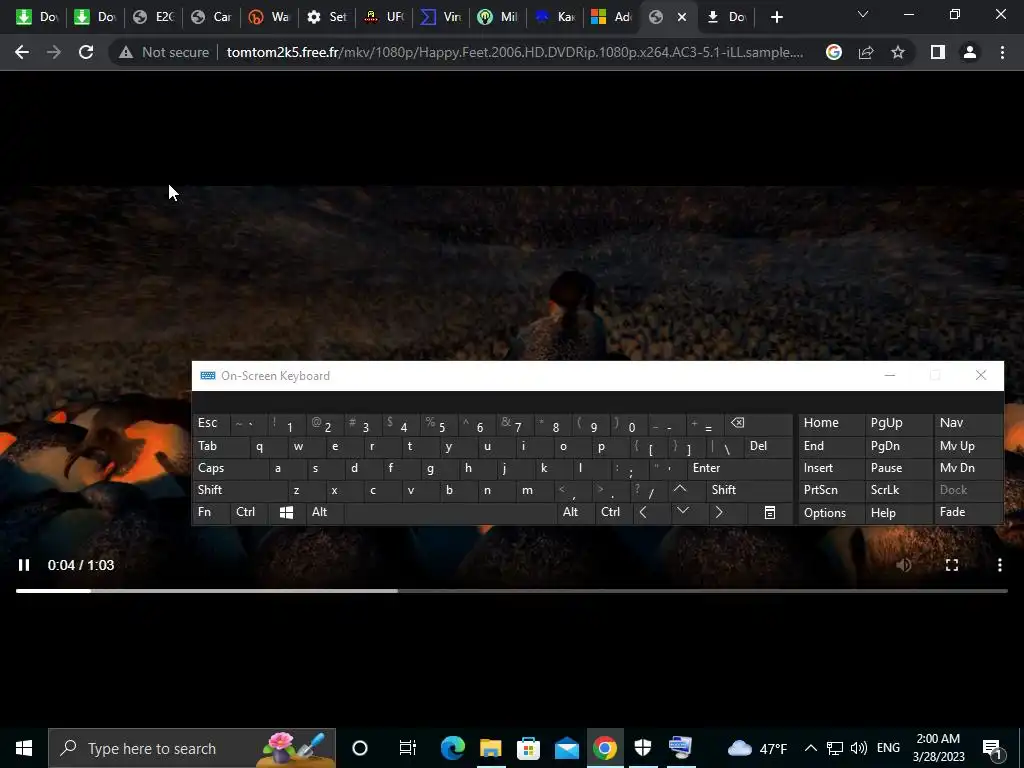The image size is (1024, 768).
Task: Click the taskbar search box
Action: coord(192,748)
